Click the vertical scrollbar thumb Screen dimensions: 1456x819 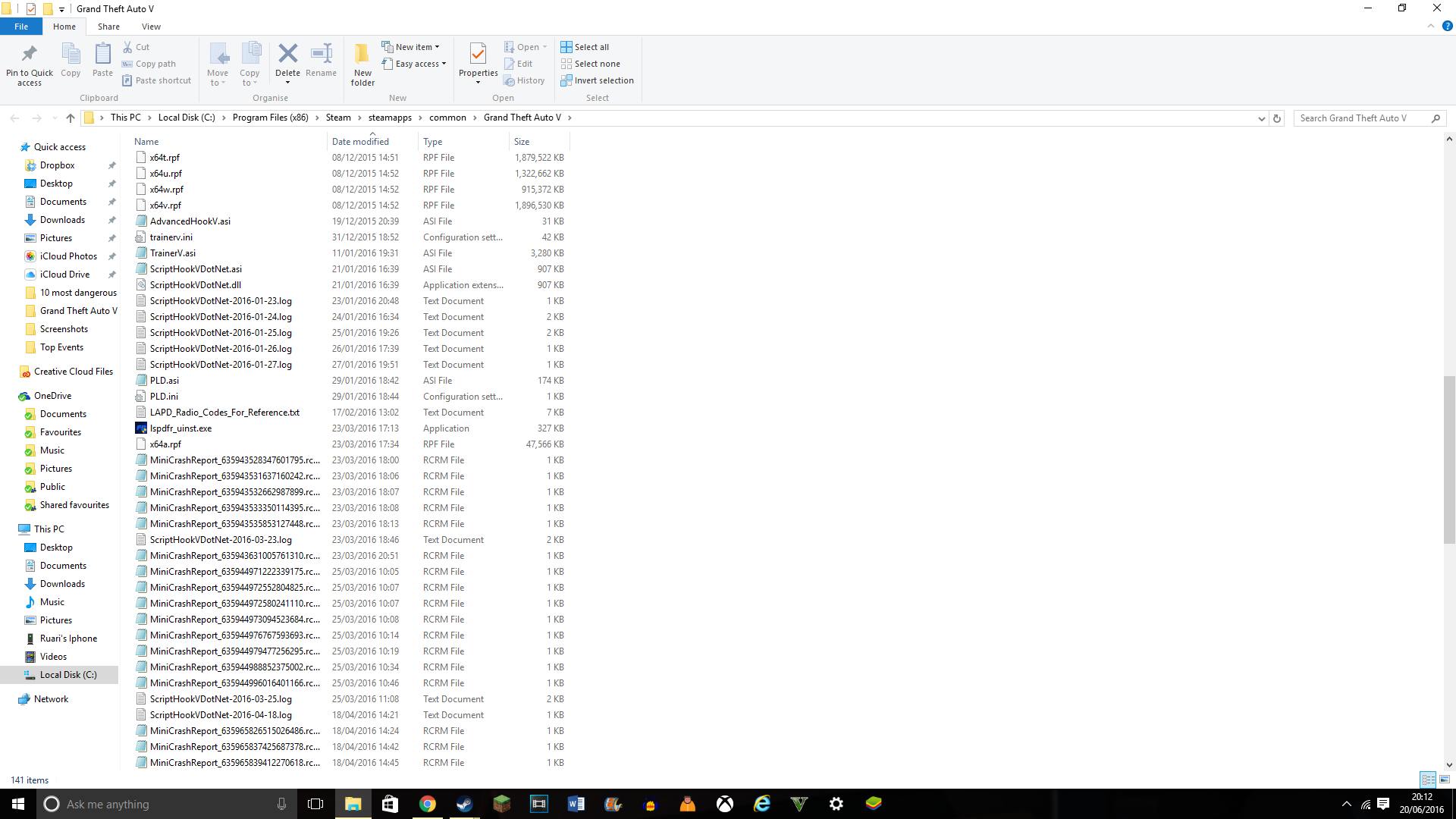click(1448, 459)
